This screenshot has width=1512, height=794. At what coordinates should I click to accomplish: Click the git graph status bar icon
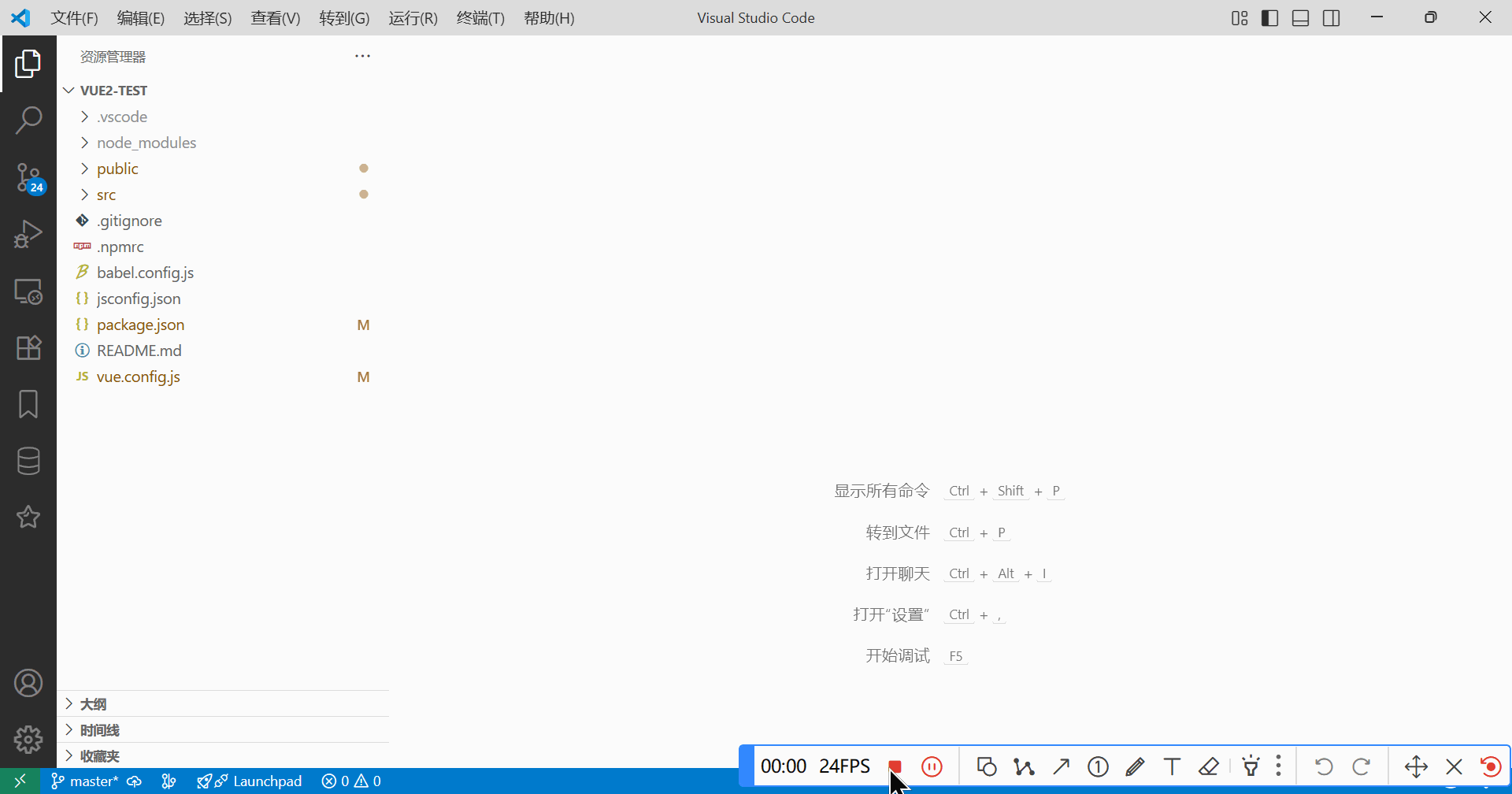(x=169, y=781)
